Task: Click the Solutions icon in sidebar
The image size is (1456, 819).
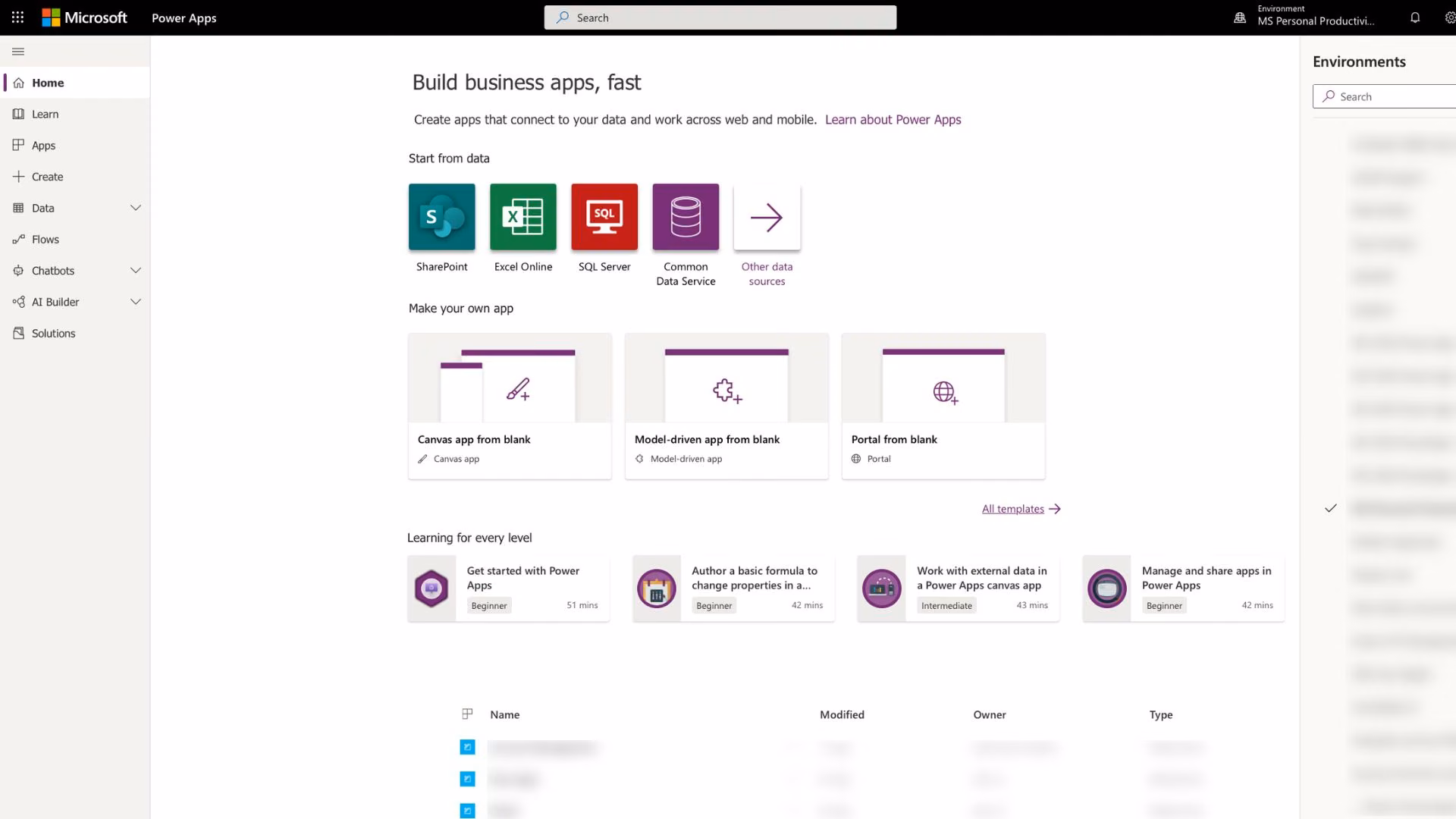Action: [18, 333]
